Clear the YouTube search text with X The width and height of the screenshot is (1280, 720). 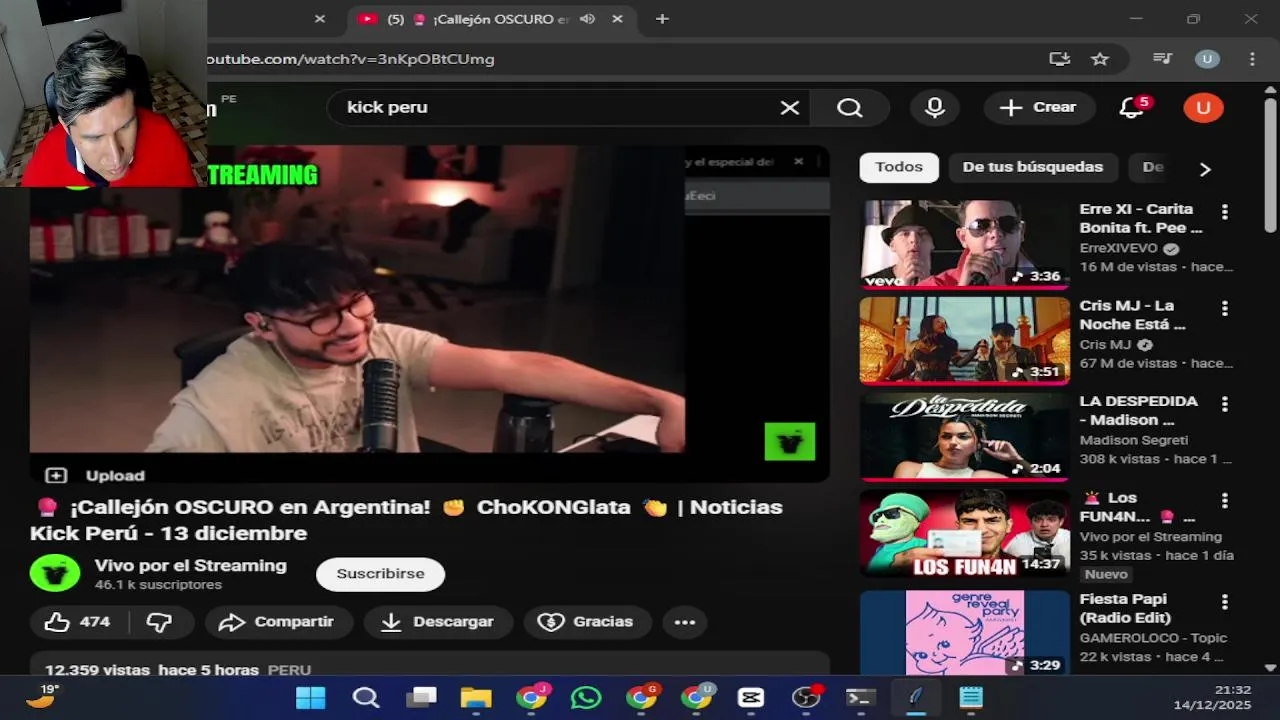point(790,108)
